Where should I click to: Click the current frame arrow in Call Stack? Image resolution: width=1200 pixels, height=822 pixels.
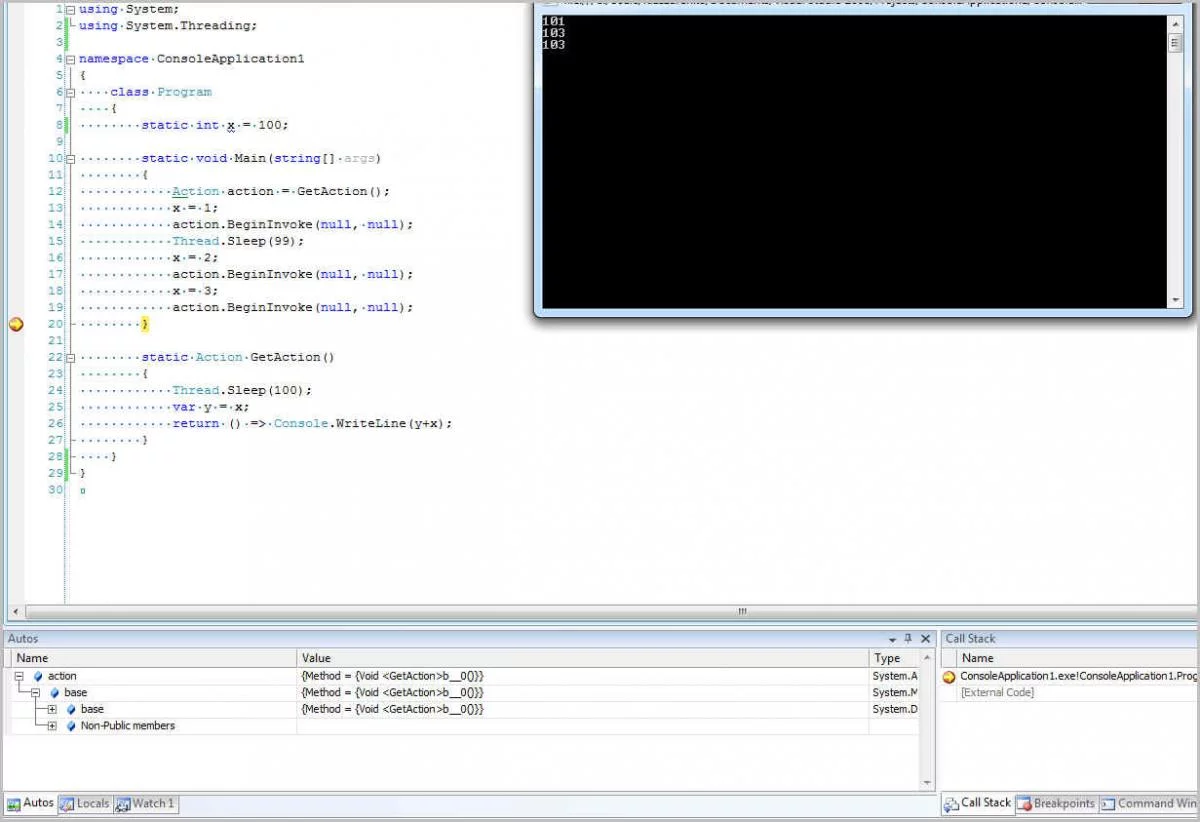pyautogui.click(x=949, y=677)
